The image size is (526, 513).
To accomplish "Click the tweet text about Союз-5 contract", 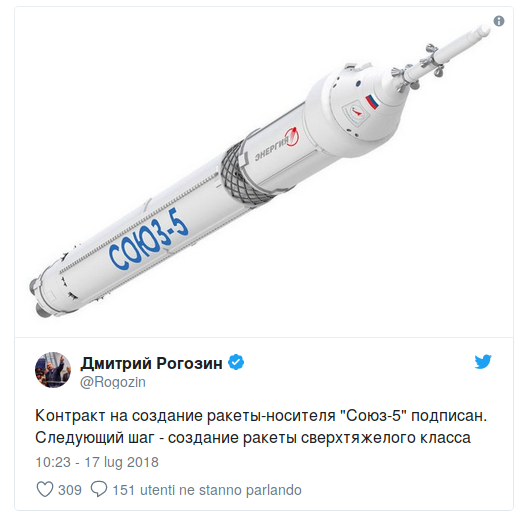I will (261, 427).
